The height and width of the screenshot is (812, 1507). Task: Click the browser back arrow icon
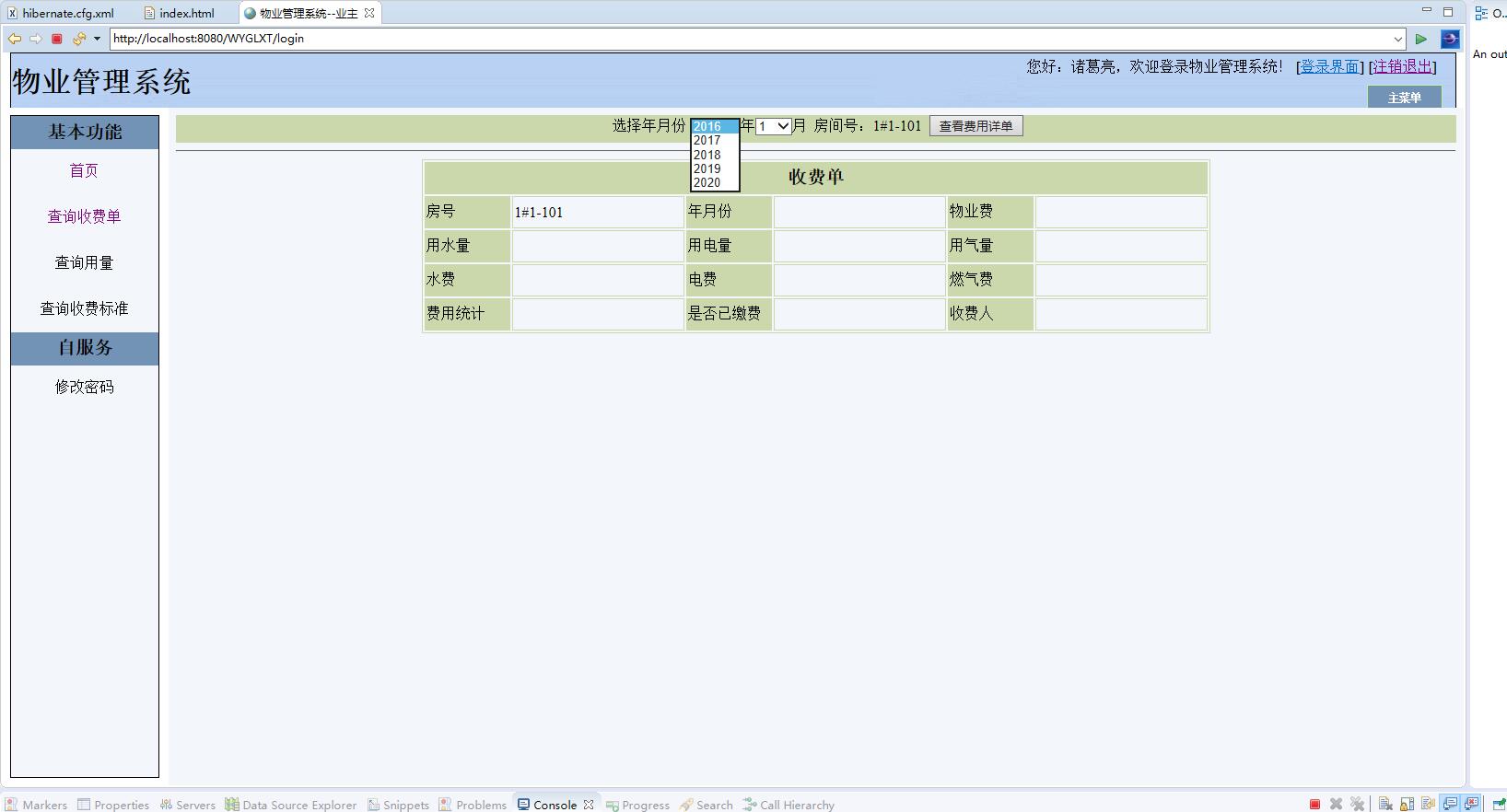tap(14, 39)
